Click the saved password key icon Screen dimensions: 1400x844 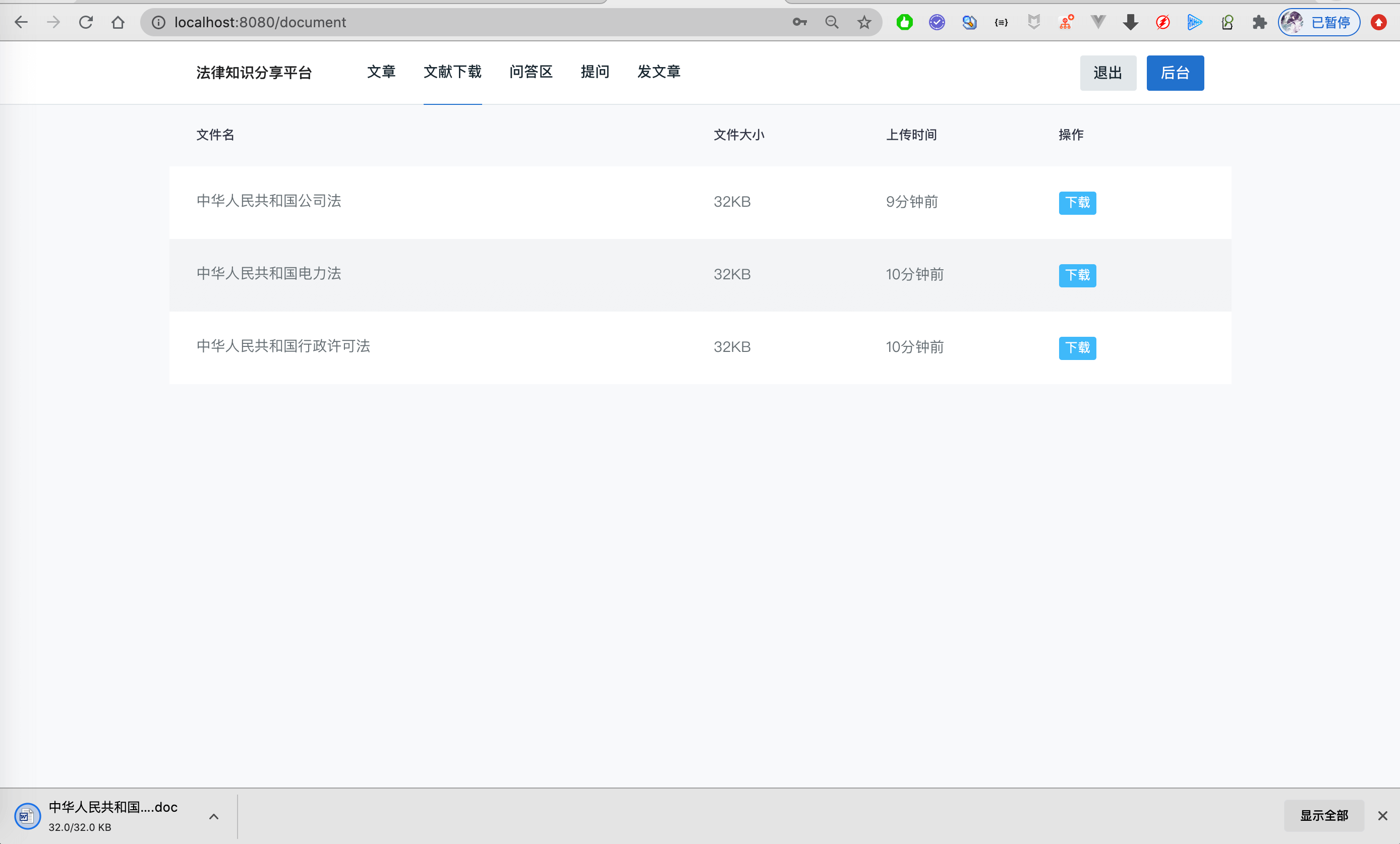pos(799,22)
